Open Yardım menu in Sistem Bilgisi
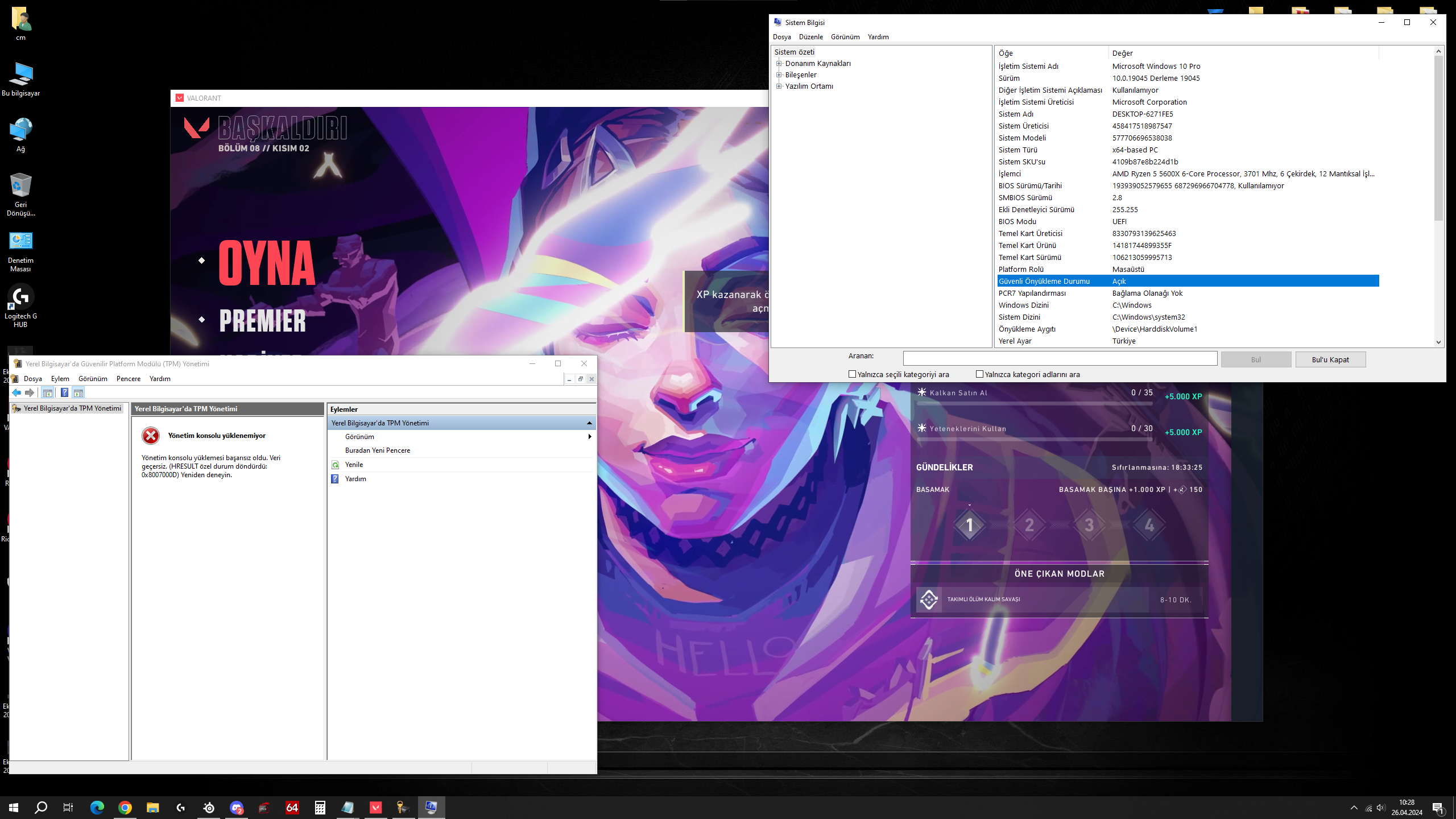1456x819 pixels. pos(878,37)
